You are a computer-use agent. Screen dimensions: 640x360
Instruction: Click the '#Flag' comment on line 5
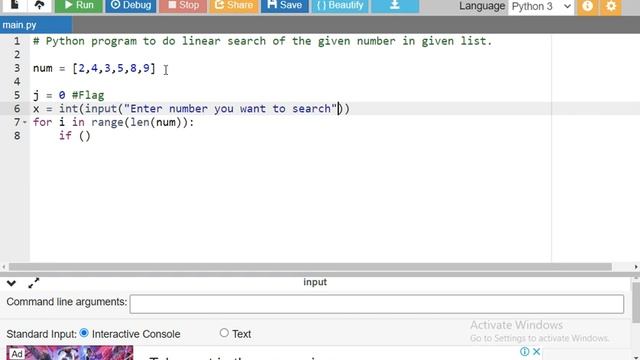point(88,96)
